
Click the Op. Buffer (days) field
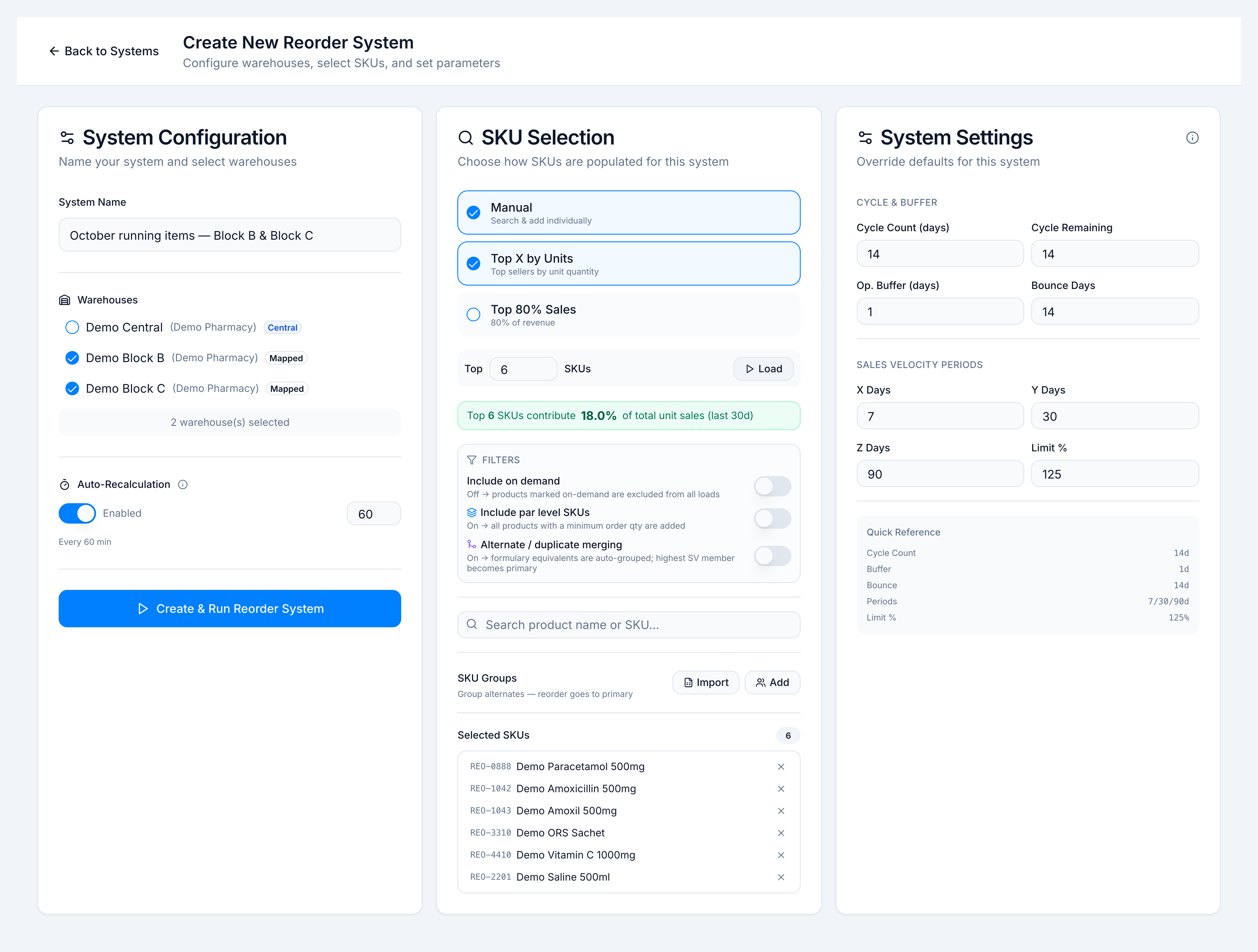tap(940, 312)
